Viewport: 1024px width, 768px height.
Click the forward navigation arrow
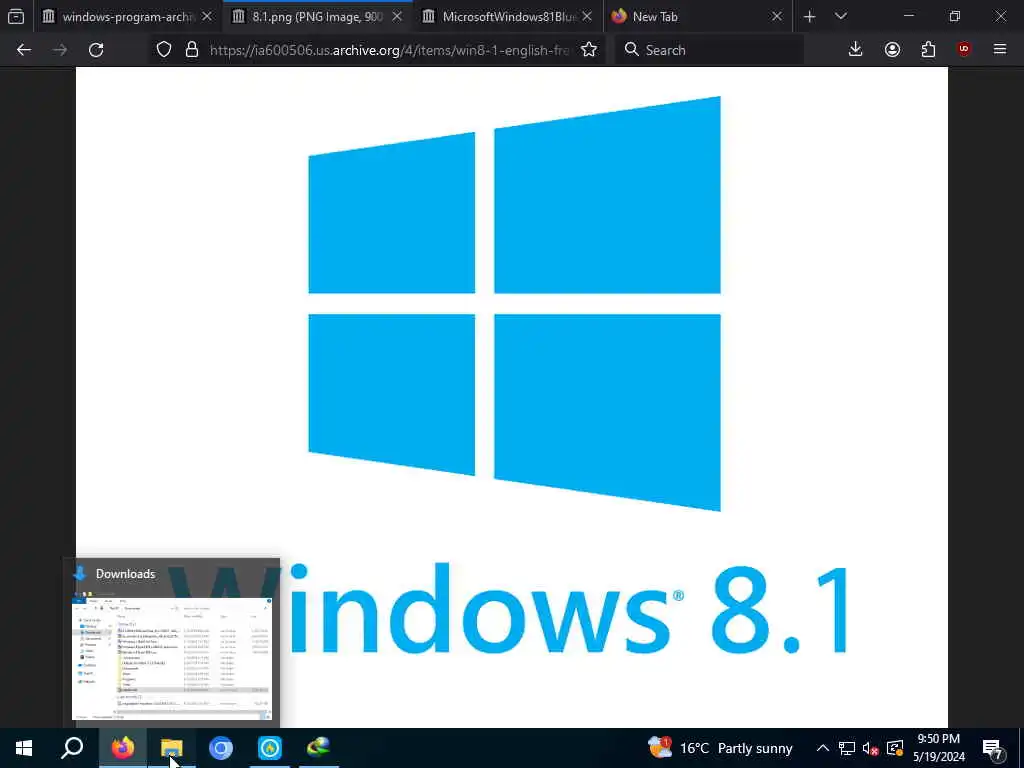pos(60,50)
